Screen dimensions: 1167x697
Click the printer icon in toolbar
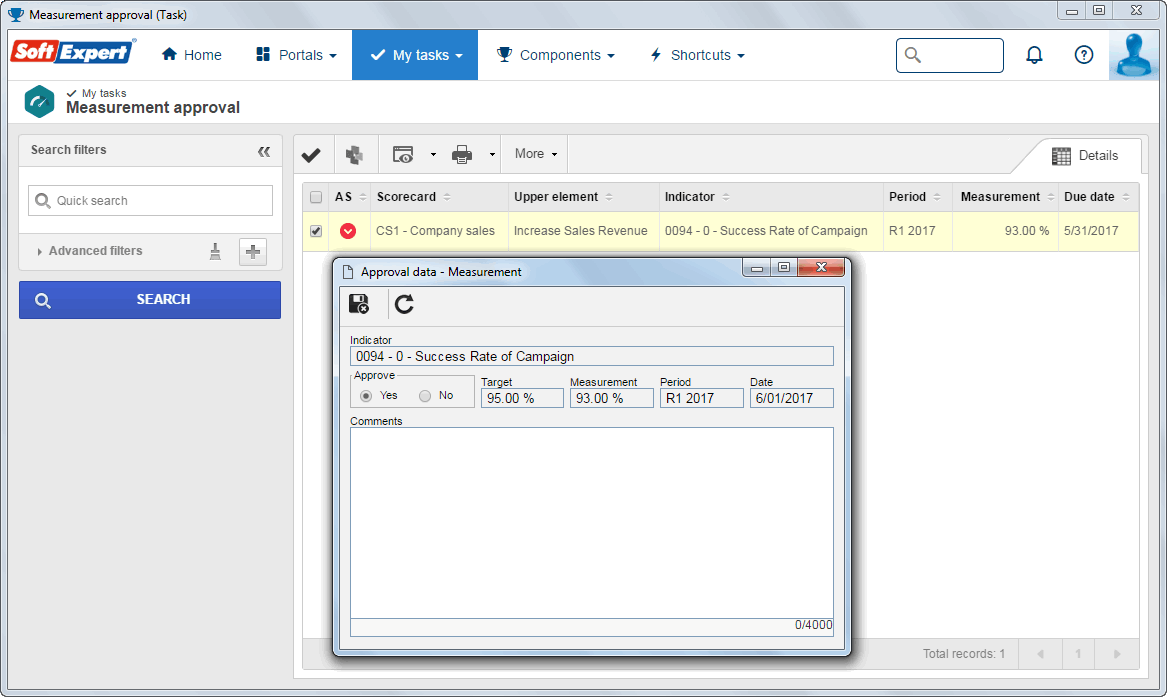point(461,155)
